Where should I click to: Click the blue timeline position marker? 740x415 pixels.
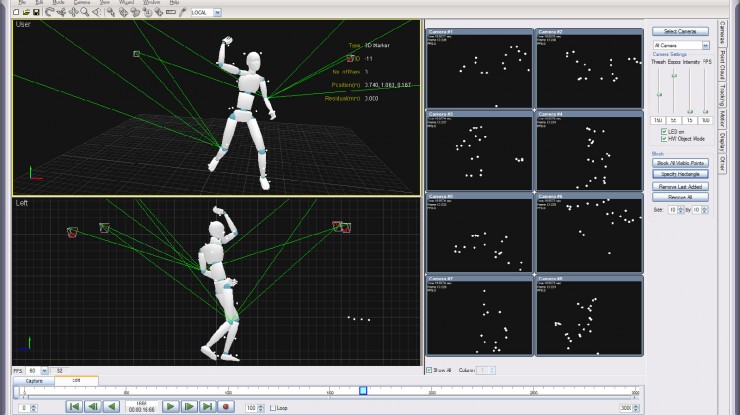(363, 390)
